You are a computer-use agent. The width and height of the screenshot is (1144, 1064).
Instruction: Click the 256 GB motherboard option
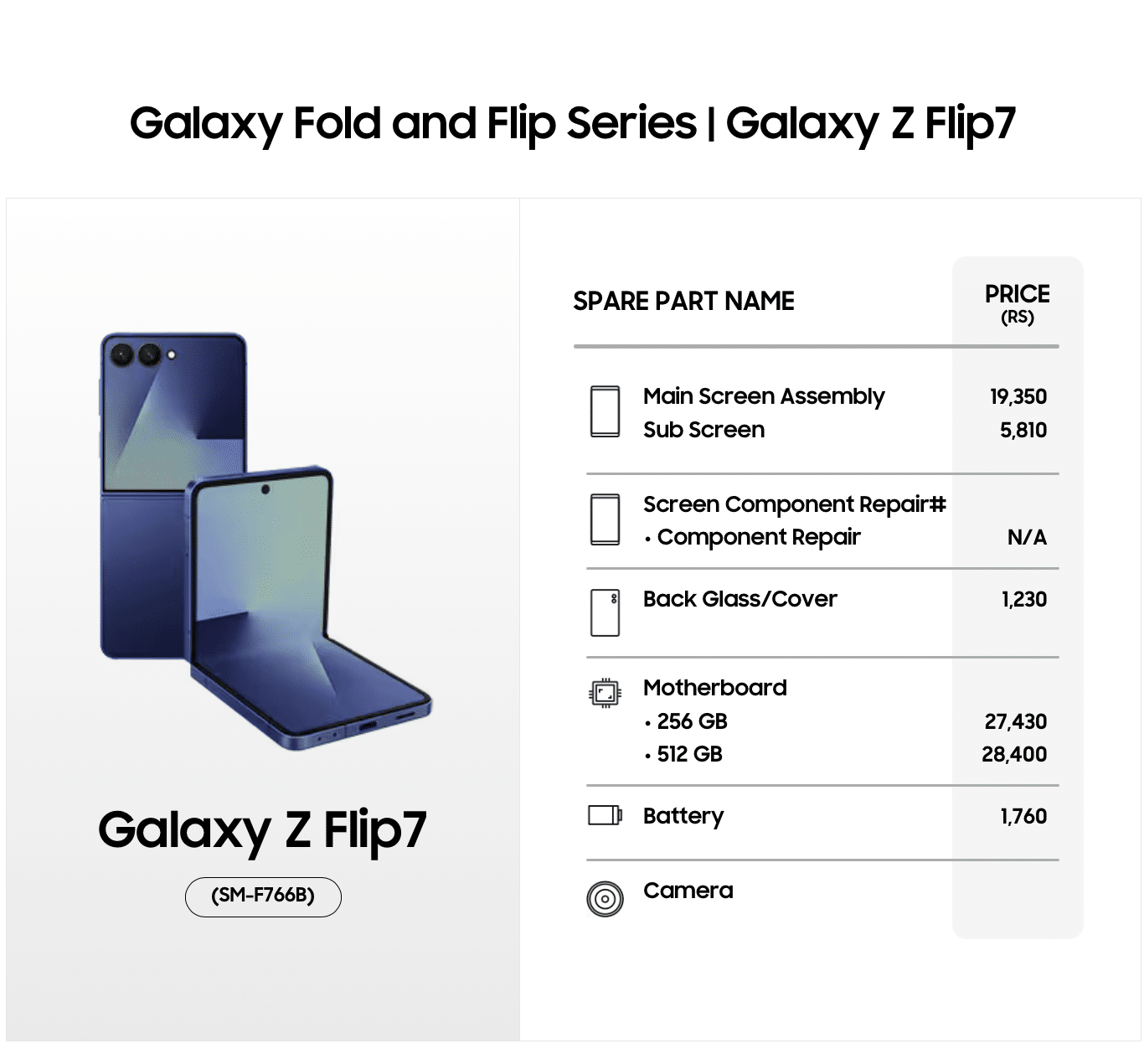pos(691,721)
